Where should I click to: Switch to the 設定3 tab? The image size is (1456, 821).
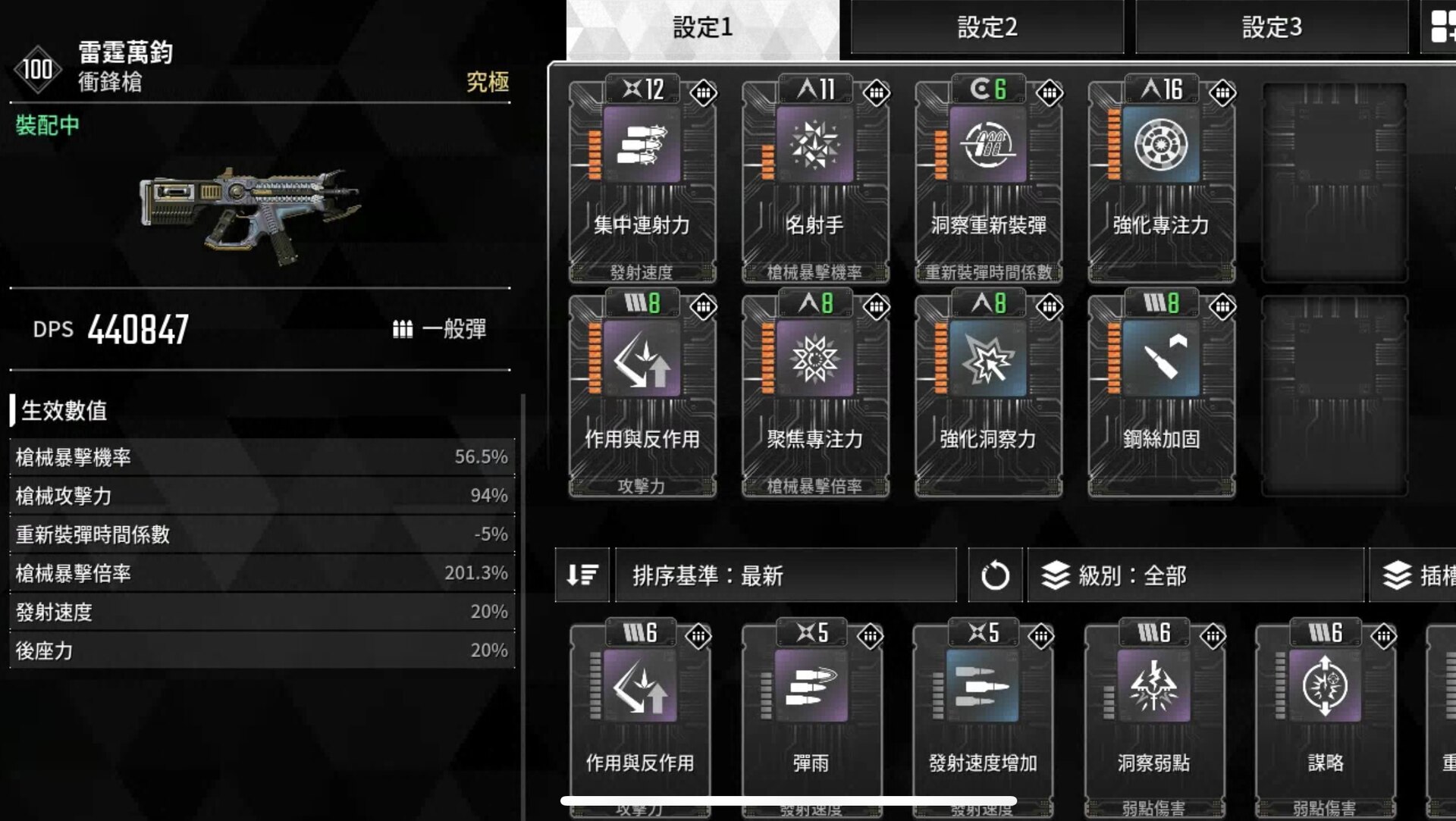(x=1272, y=27)
